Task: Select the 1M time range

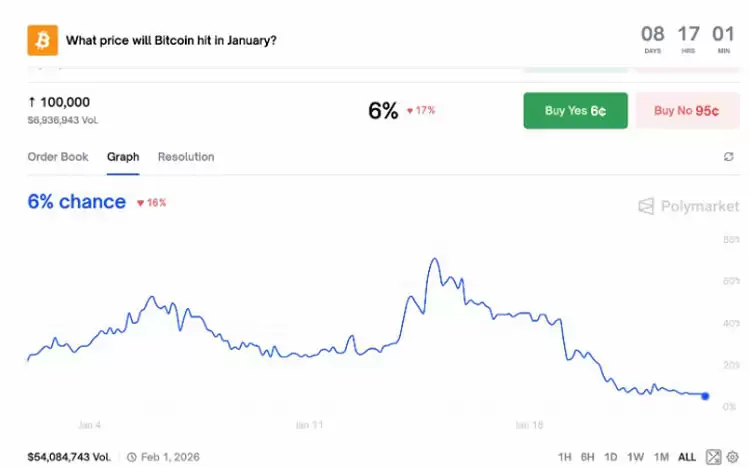Action: [x=661, y=457]
